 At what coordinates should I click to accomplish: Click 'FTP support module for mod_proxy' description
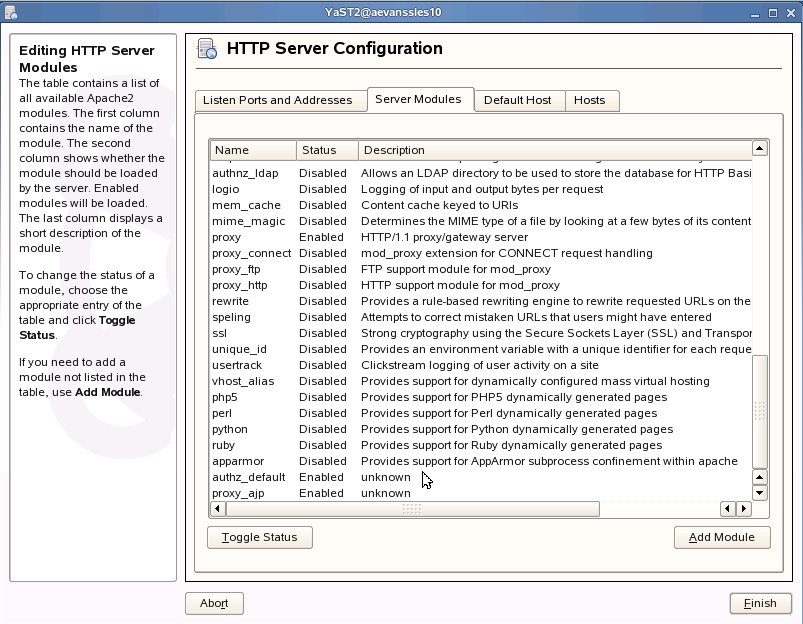(456, 269)
